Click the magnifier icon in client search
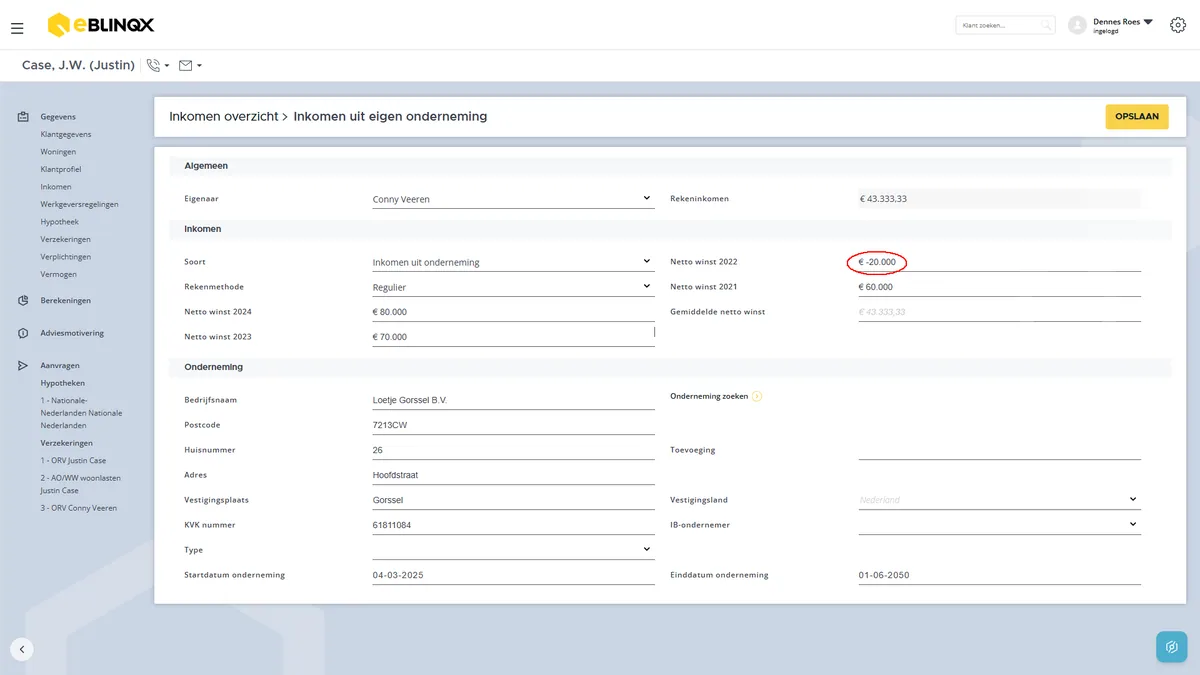 1045,25
